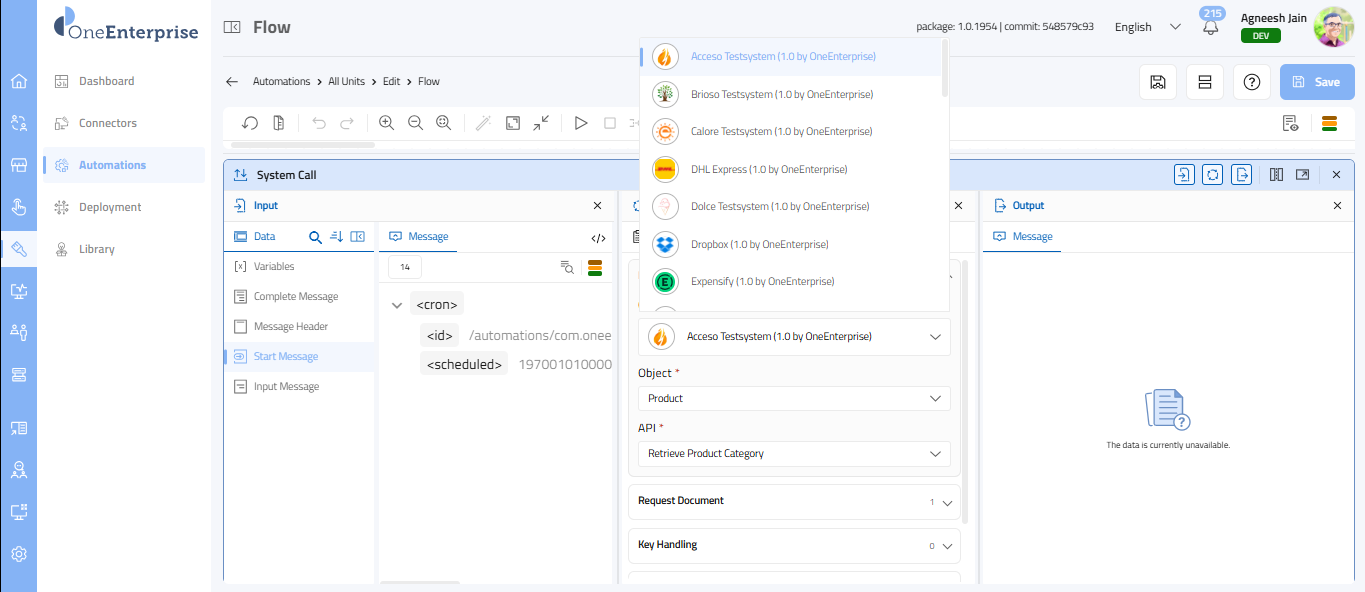
Task: Click the colored bars icon in toolbar
Action: click(x=1329, y=123)
